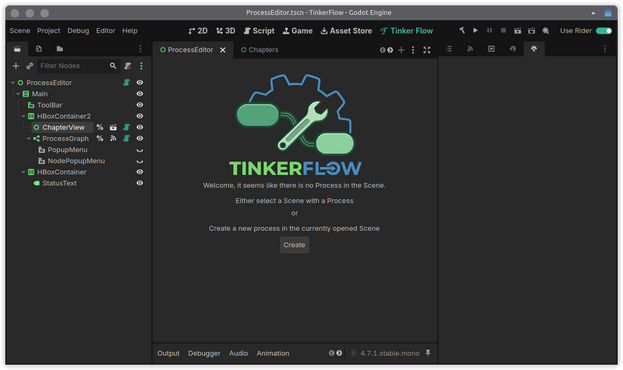The width and height of the screenshot is (623, 370).
Task: Open the Output bottom panel
Action: pyautogui.click(x=168, y=353)
